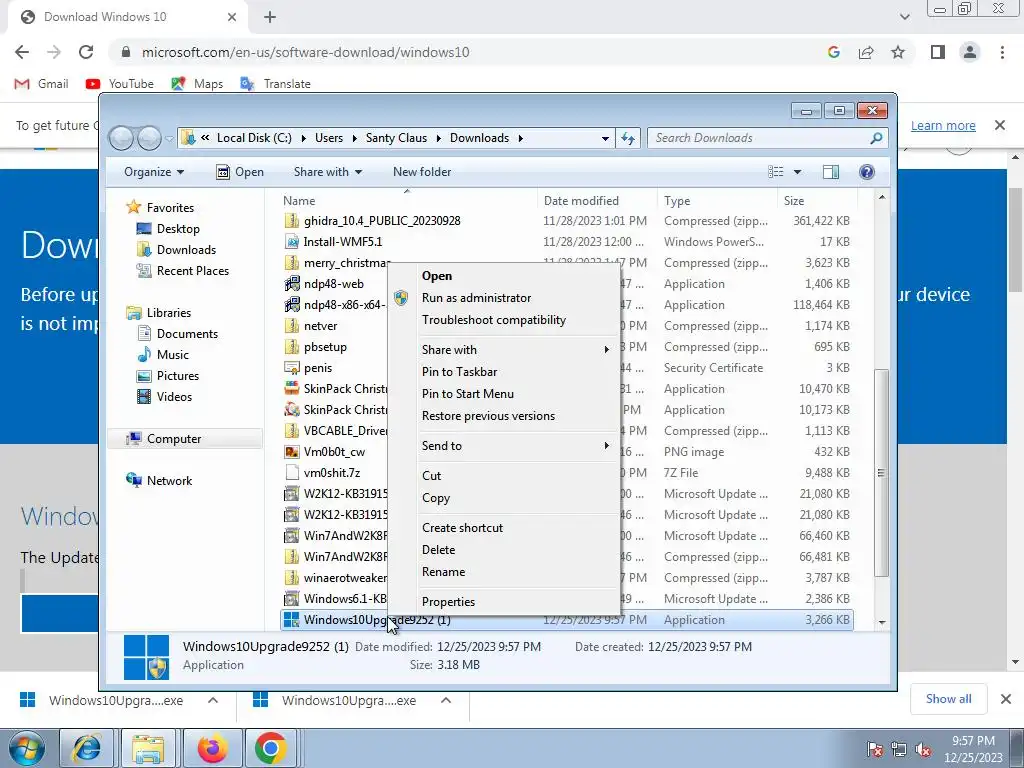Viewport: 1024px width, 768px height.
Task: Click the Explorer forward arrow button
Action: coord(149,138)
